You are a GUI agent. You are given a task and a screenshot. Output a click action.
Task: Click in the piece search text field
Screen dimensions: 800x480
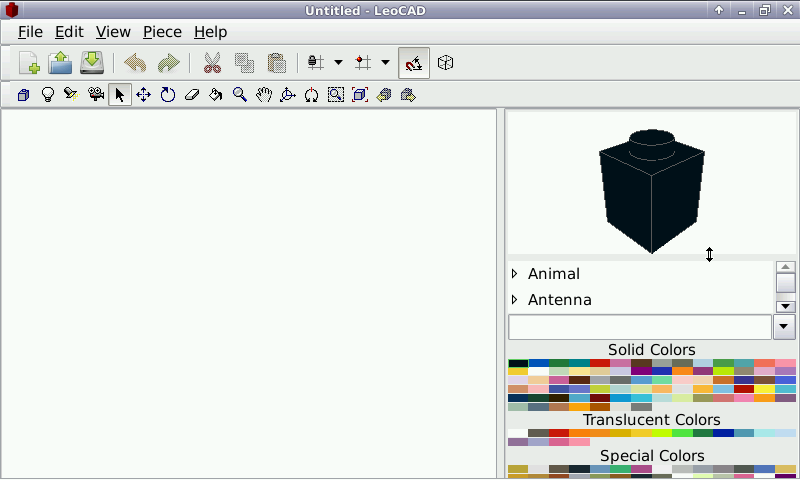tap(640, 327)
